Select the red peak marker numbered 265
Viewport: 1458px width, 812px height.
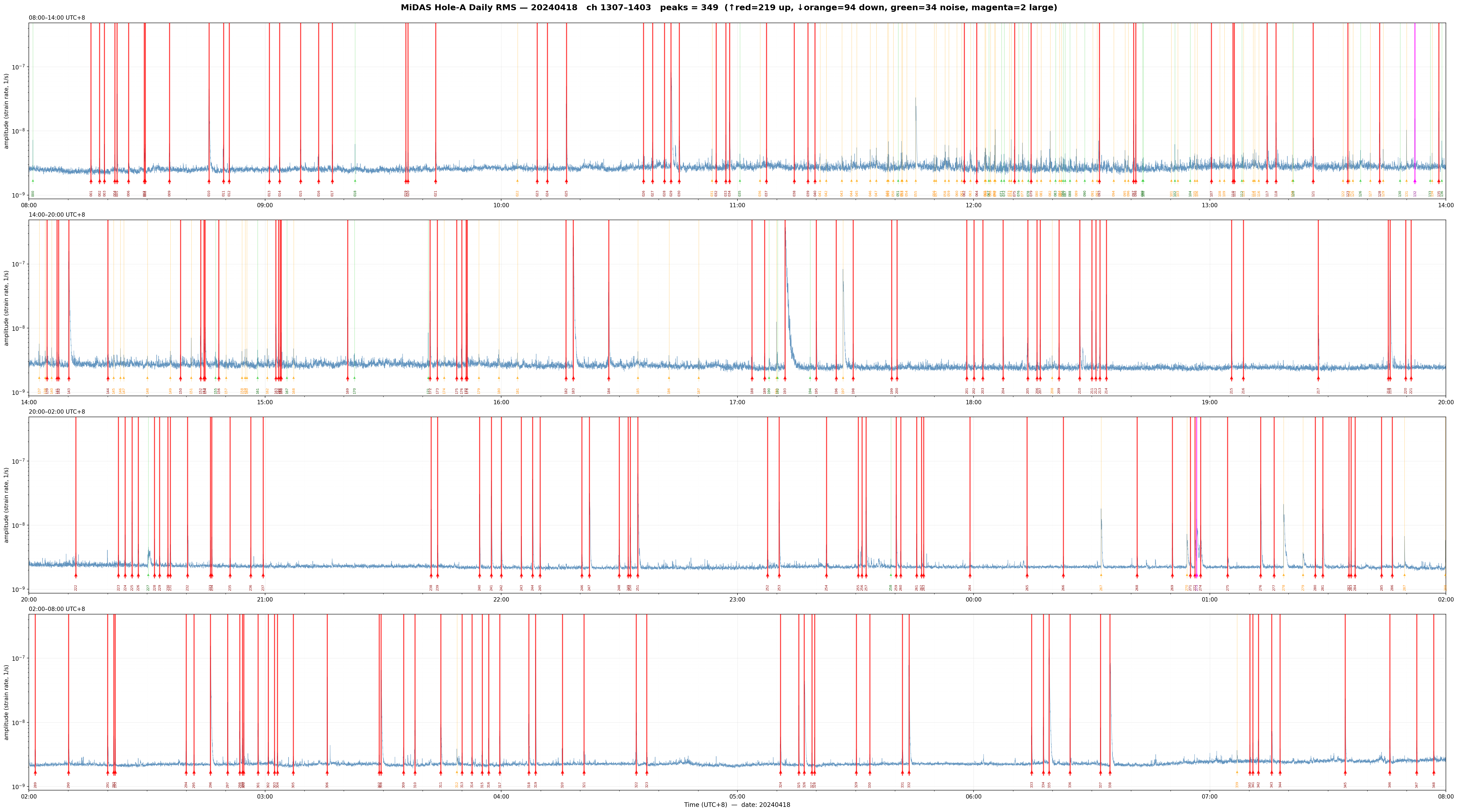1027,575
